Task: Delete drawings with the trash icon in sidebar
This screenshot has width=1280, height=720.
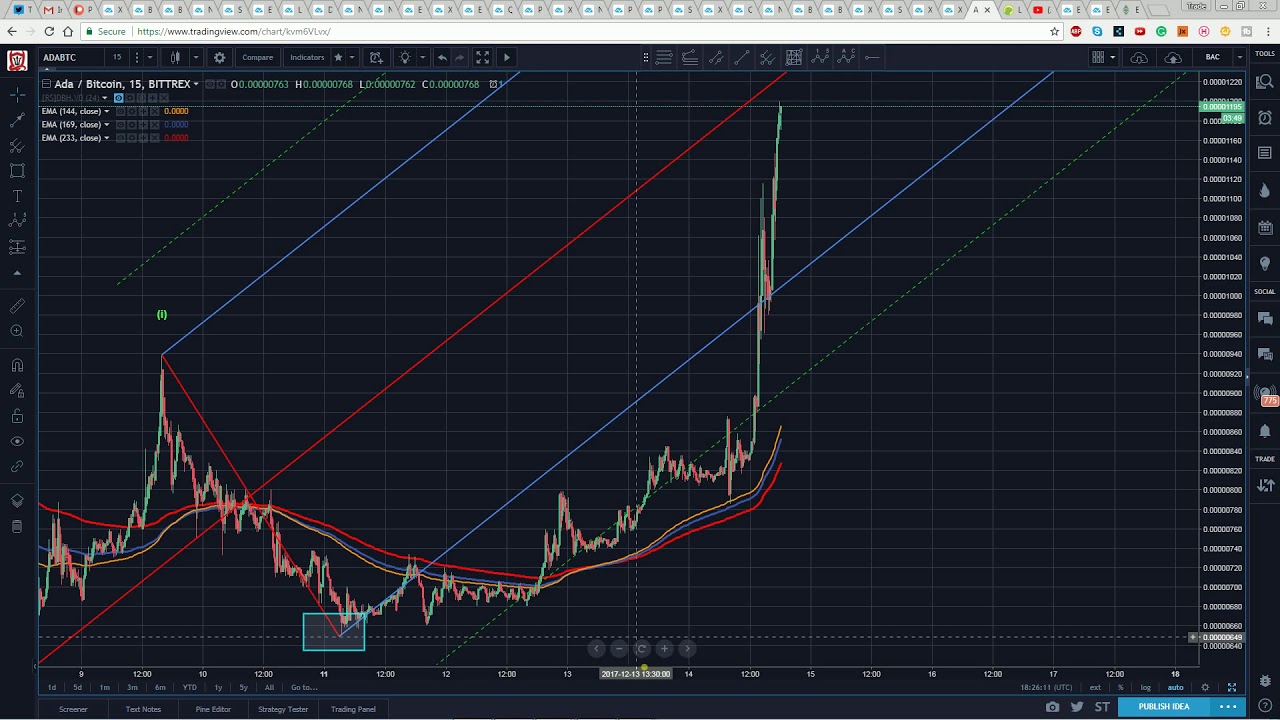Action: pyautogui.click(x=17, y=527)
